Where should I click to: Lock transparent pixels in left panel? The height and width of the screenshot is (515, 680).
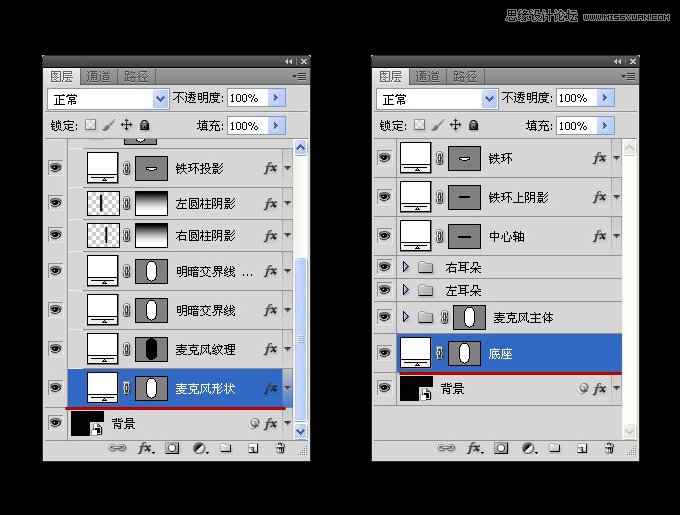coord(91,125)
